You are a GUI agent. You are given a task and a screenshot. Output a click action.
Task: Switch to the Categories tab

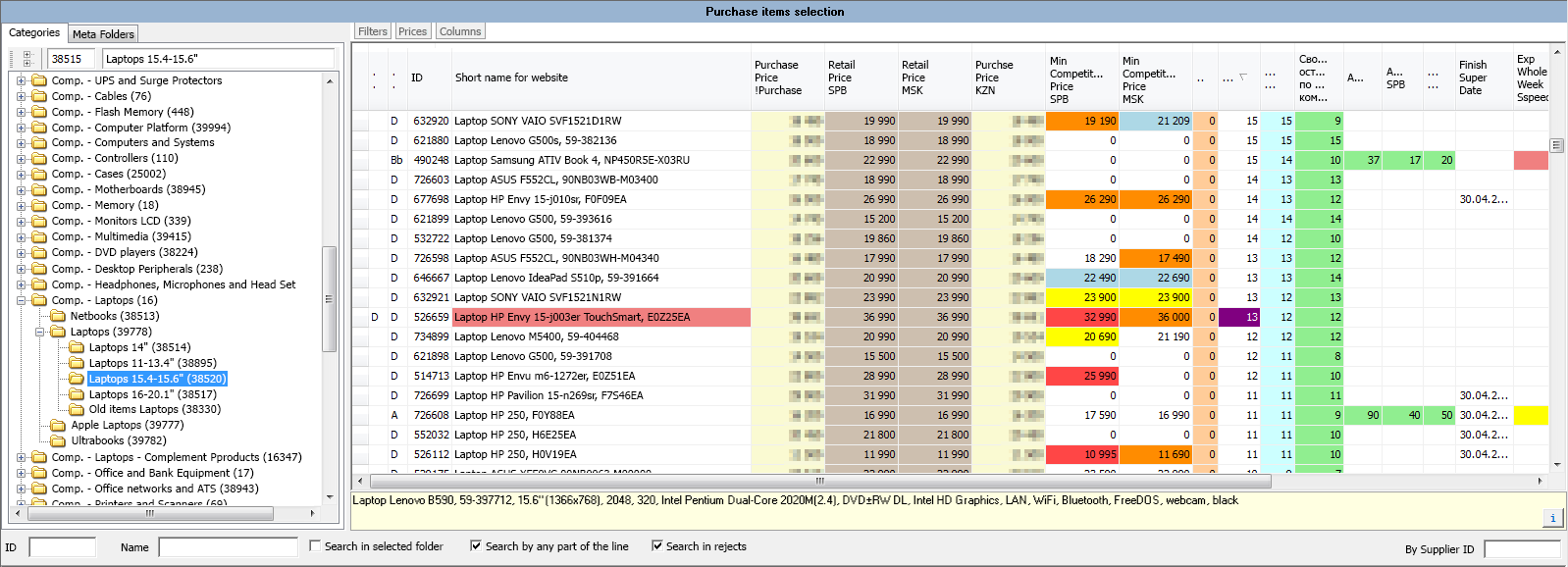tap(34, 32)
